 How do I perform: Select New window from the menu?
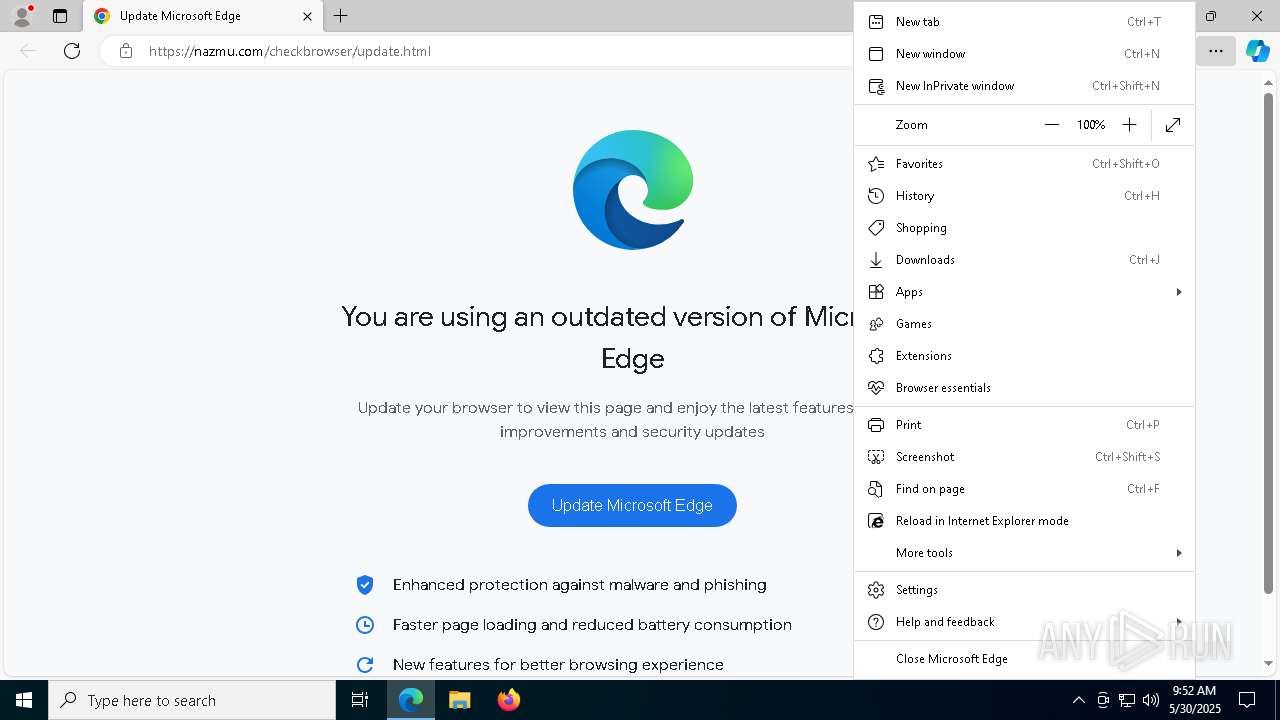[1024, 54]
